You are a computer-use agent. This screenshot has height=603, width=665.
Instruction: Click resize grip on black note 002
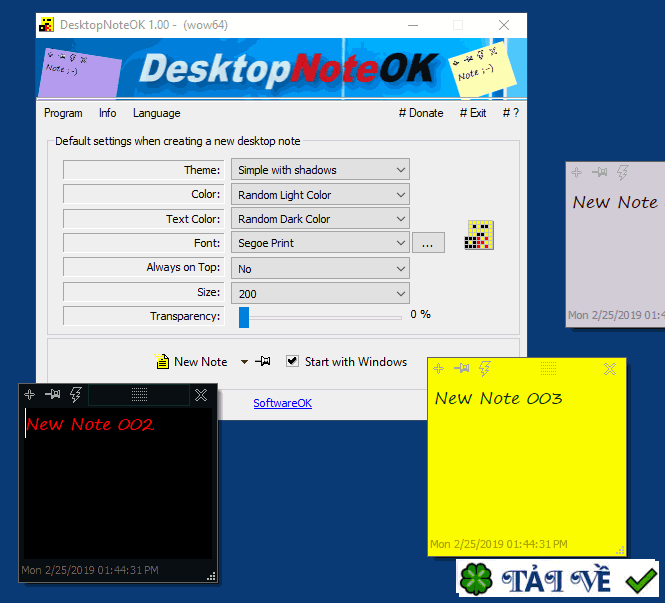211,576
